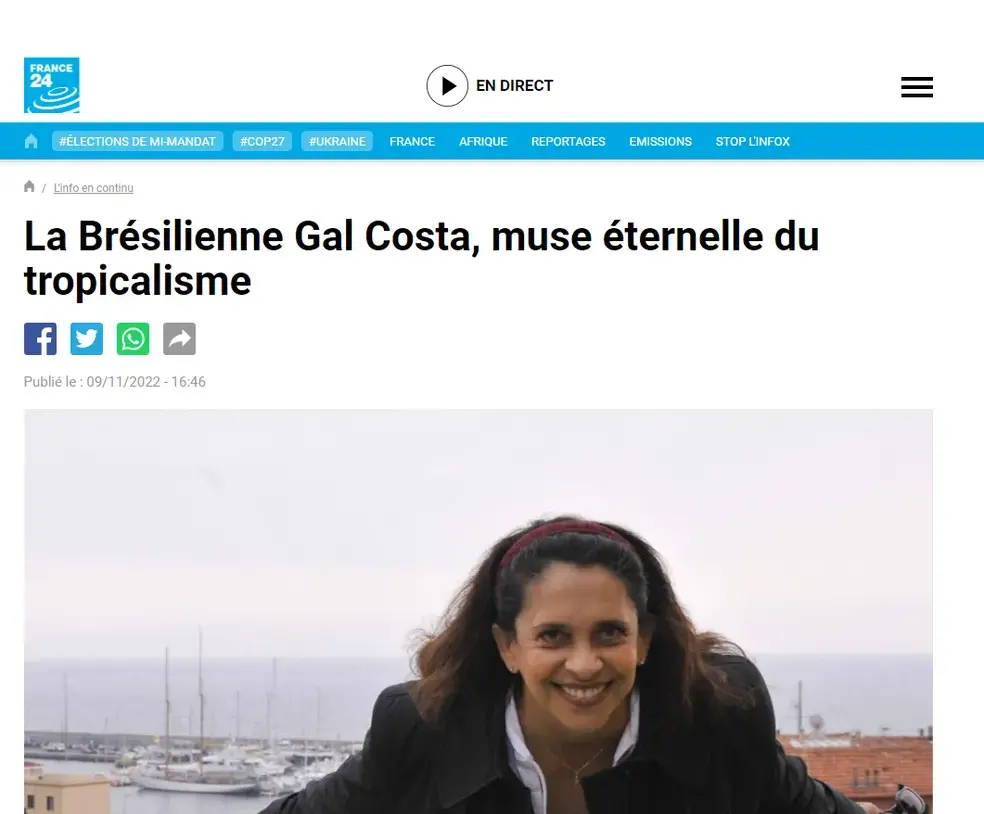This screenshot has width=984, height=814.
Task: Click the En Direct text label
Action: [x=515, y=85]
